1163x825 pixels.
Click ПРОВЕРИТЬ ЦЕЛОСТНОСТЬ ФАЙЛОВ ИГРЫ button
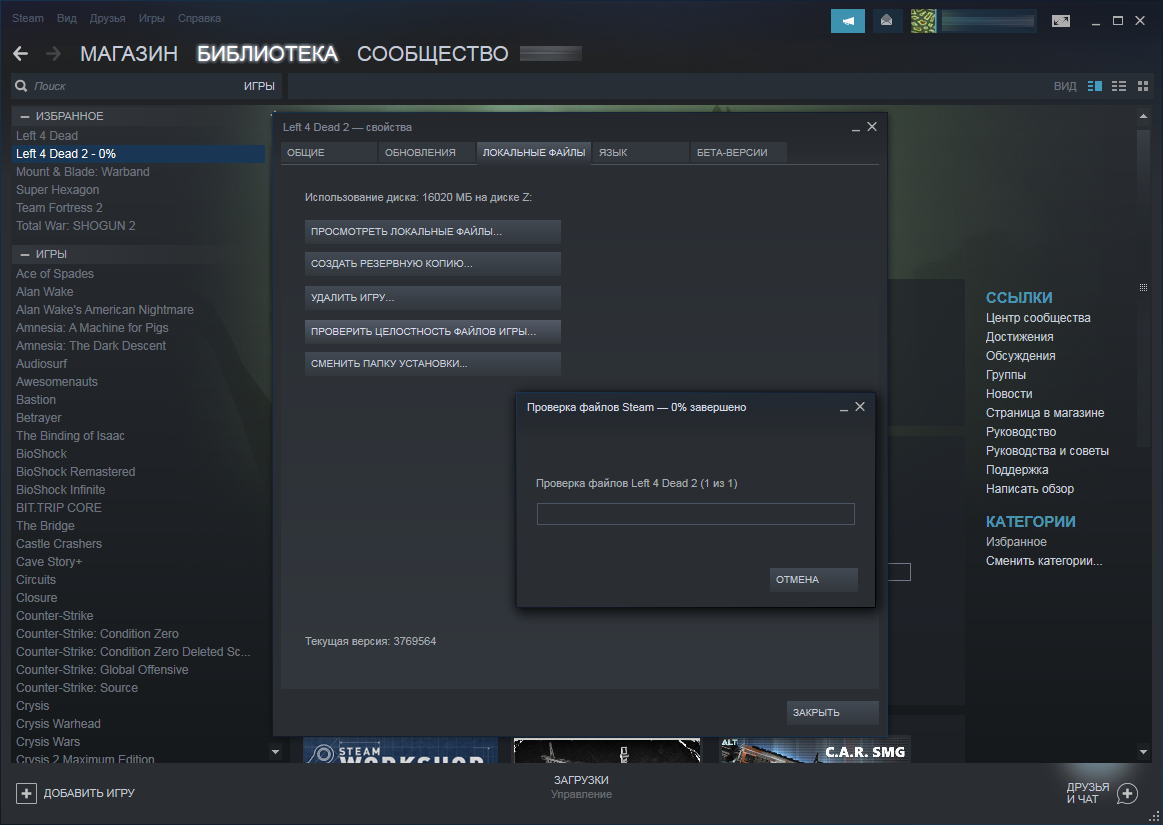432,332
